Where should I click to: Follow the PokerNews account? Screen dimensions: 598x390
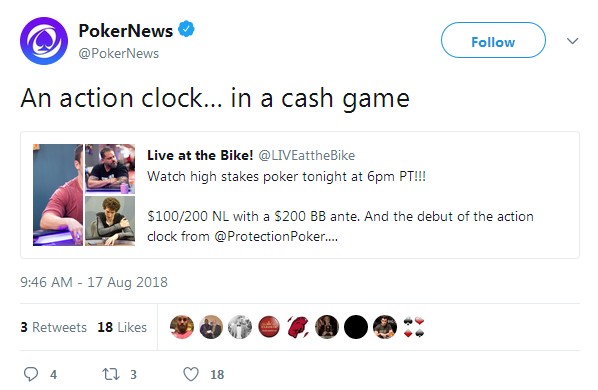[493, 40]
